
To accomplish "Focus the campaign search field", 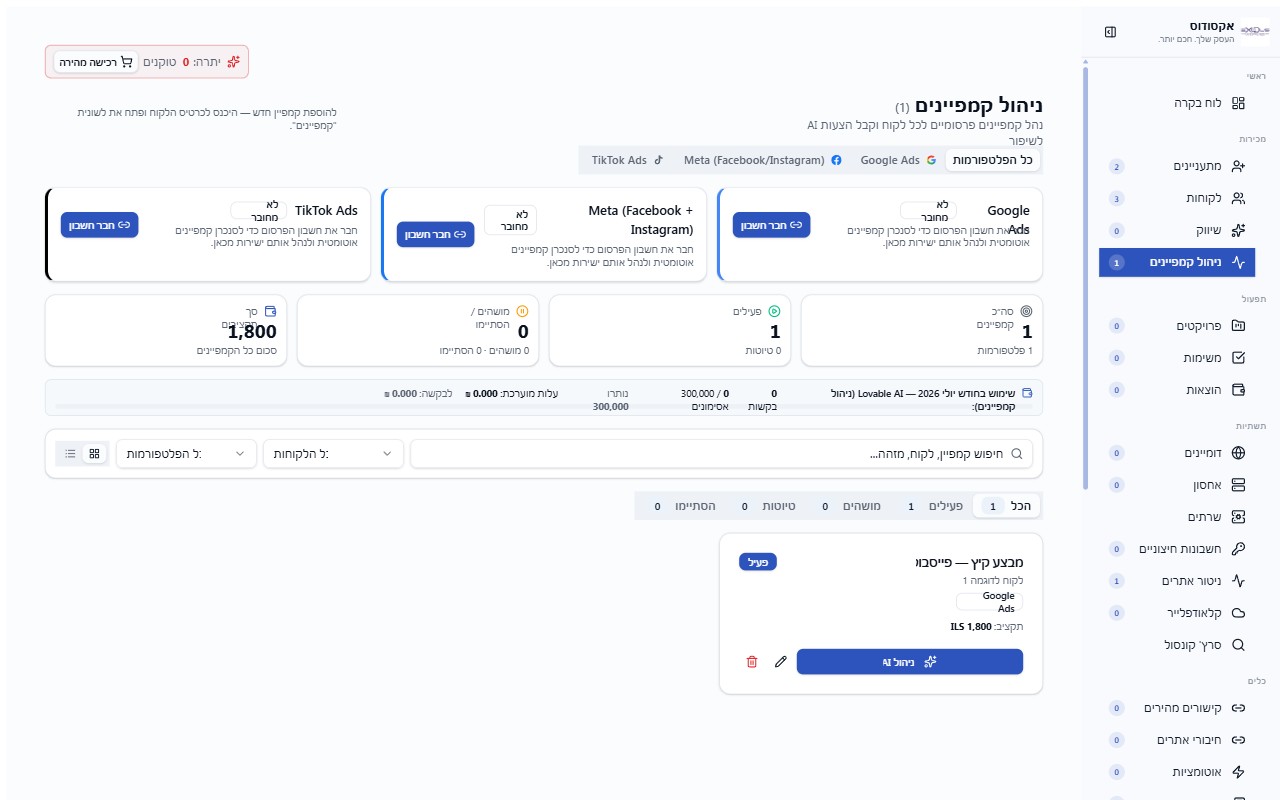I will point(721,454).
